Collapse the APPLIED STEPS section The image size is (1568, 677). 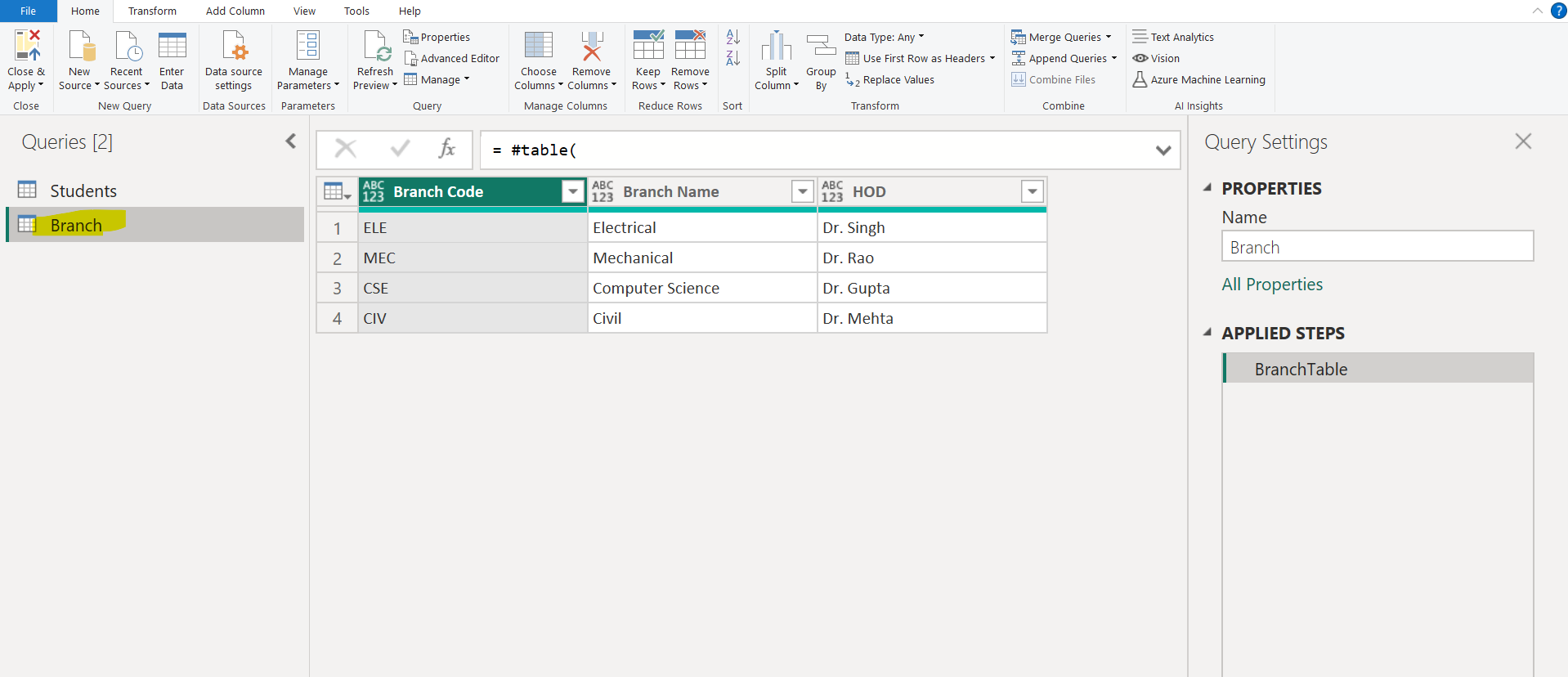coord(1207,333)
